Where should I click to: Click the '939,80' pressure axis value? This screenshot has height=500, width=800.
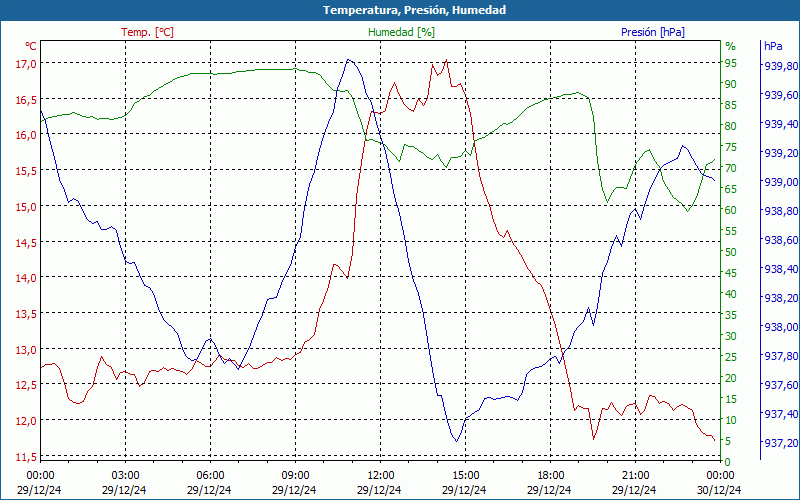[x=779, y=66]
